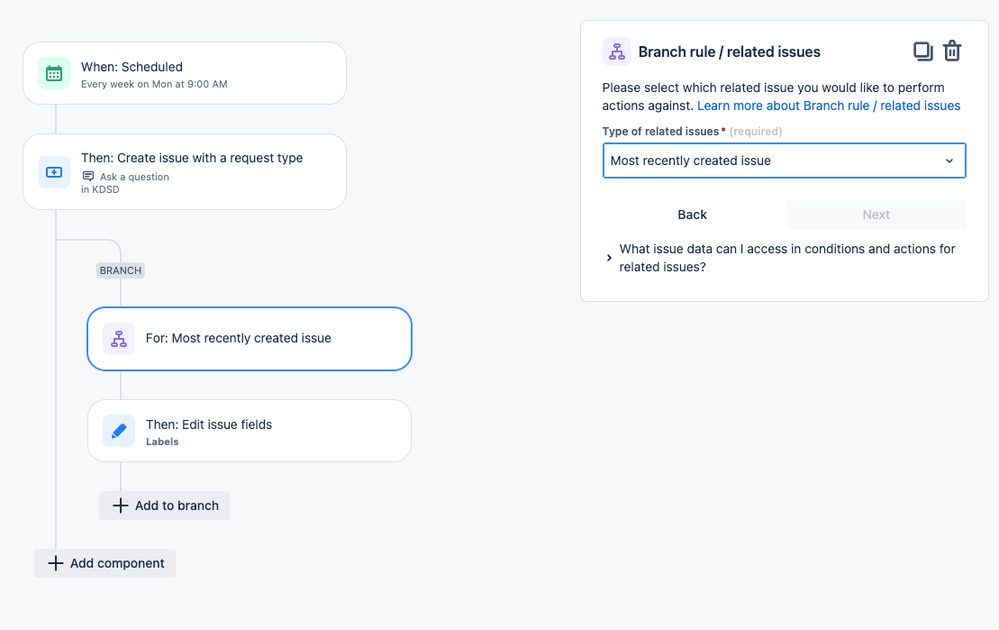This screenshot has width=999, height=630.
Task: Select the For: Most recently created issue card
Action: (260, 339)
